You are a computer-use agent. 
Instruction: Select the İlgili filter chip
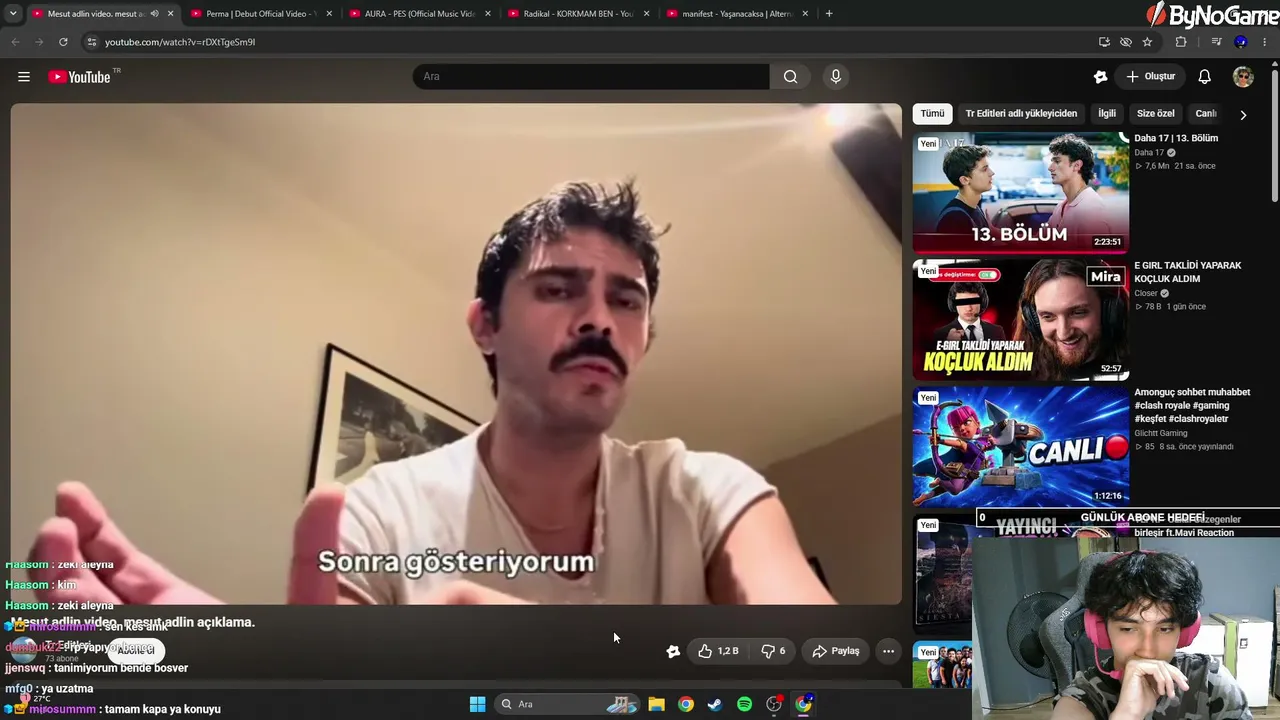(x=1107, y=114)
